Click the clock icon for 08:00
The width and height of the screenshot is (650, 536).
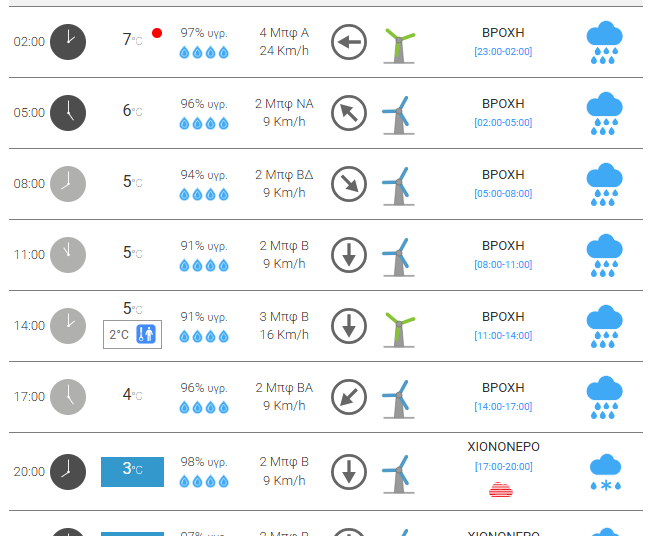(68, 184)
